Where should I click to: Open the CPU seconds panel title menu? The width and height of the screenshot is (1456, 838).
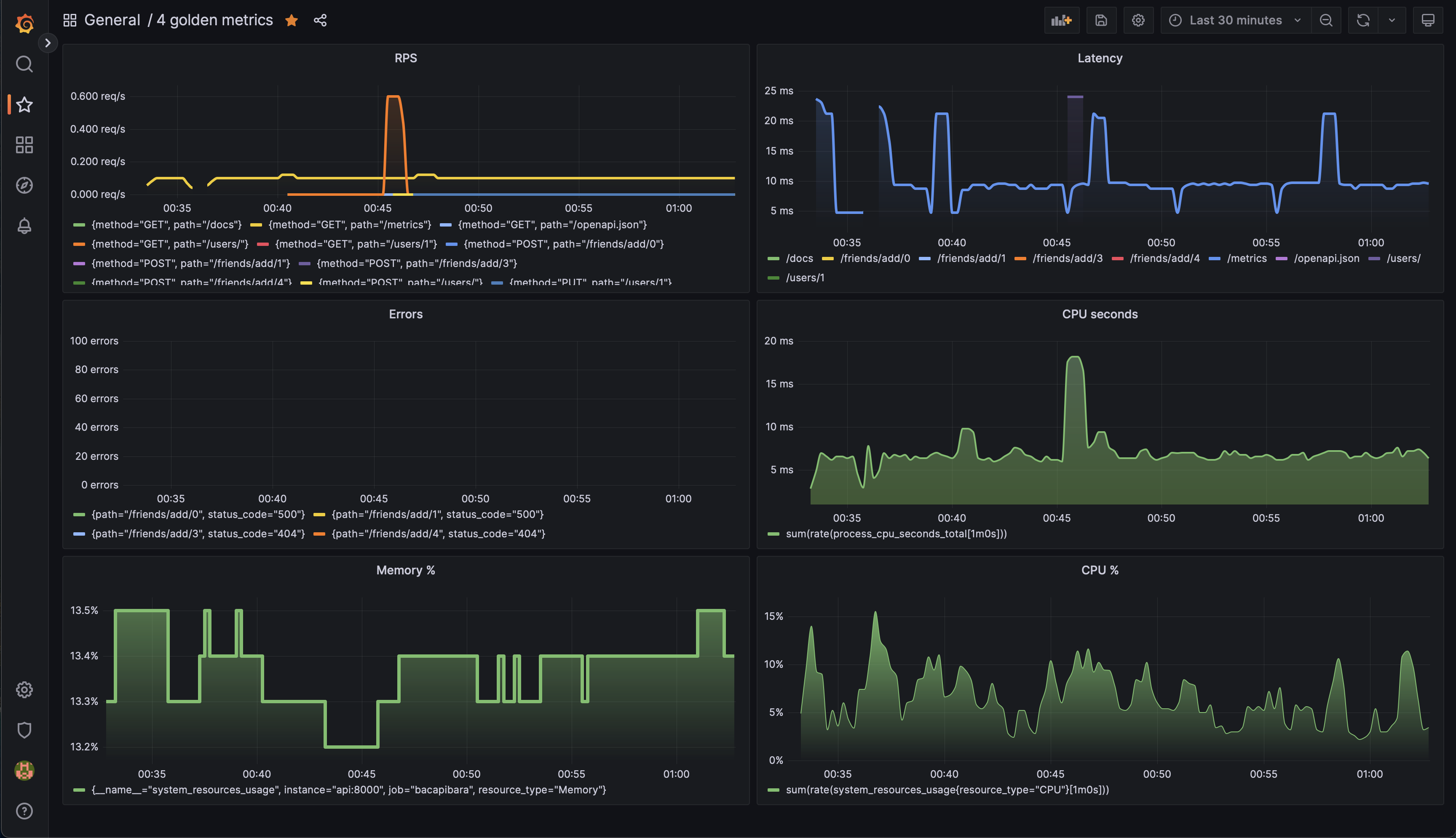coord(1100,314)
